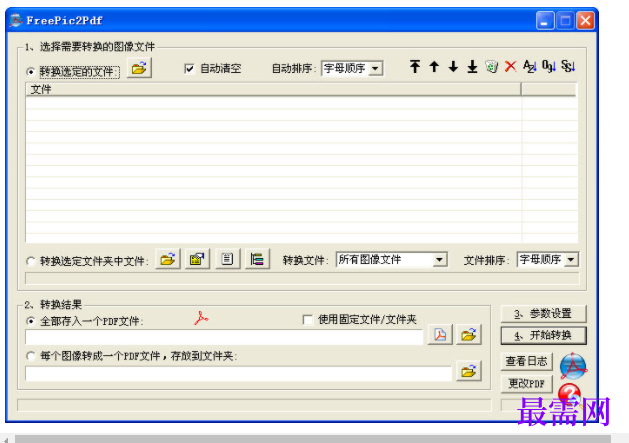The image size is (629, 443).
Task: Browse for output PDF file location
Action: 469,335
